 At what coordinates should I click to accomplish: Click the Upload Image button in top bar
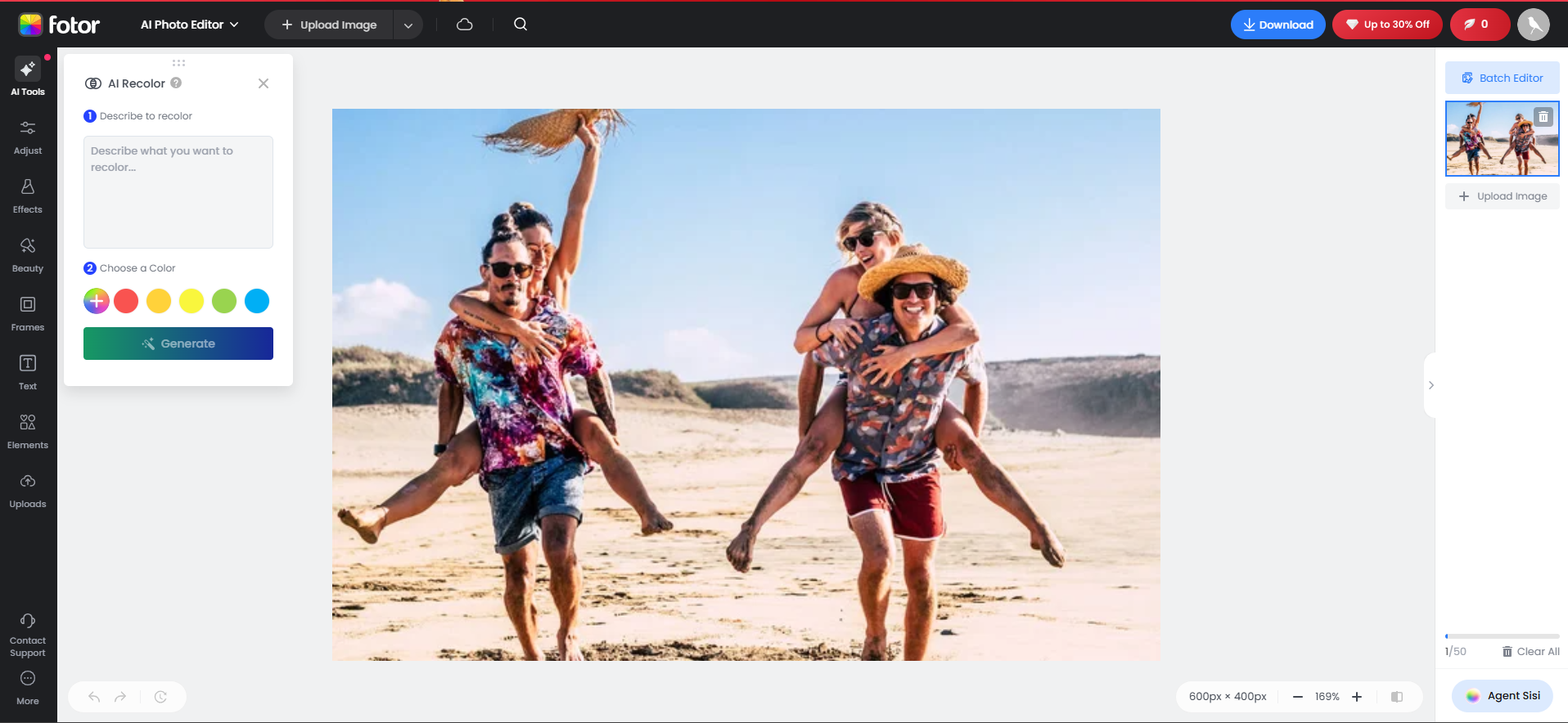click(x=329, y=25)
